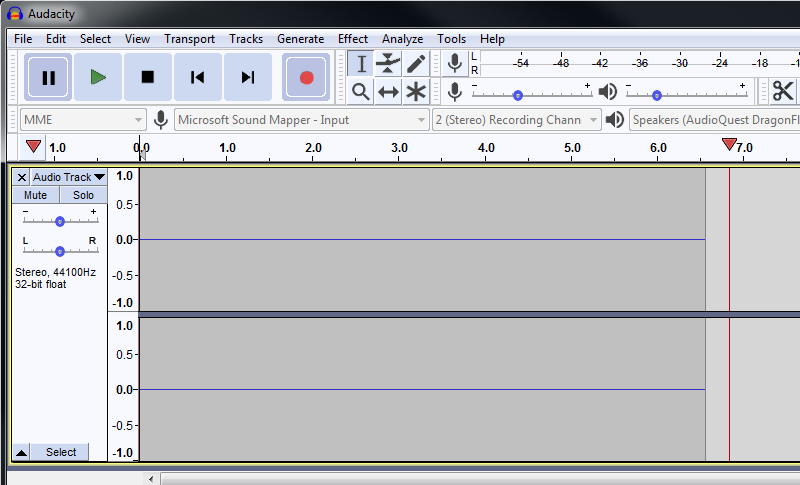Select the Multi-Tool asterisk icon

416,92
